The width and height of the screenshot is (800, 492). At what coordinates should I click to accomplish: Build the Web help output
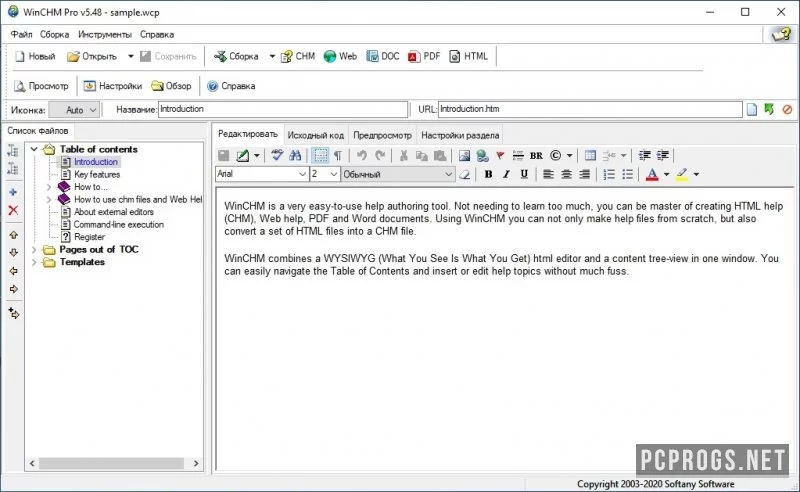pos(340,56)
